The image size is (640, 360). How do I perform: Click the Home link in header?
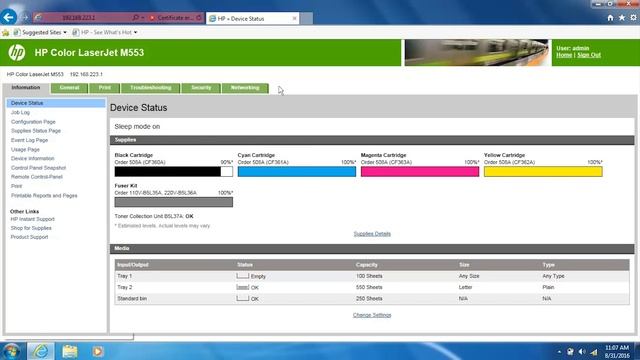point(564,55)
